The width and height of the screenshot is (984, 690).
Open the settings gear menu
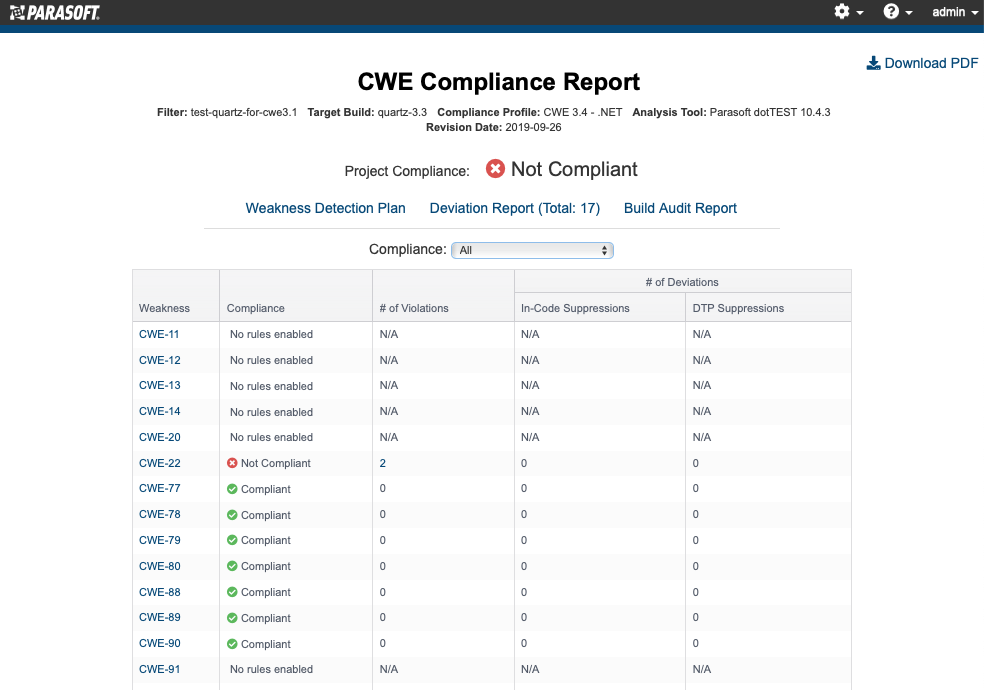pyautogui.click(x=848, y=12)
